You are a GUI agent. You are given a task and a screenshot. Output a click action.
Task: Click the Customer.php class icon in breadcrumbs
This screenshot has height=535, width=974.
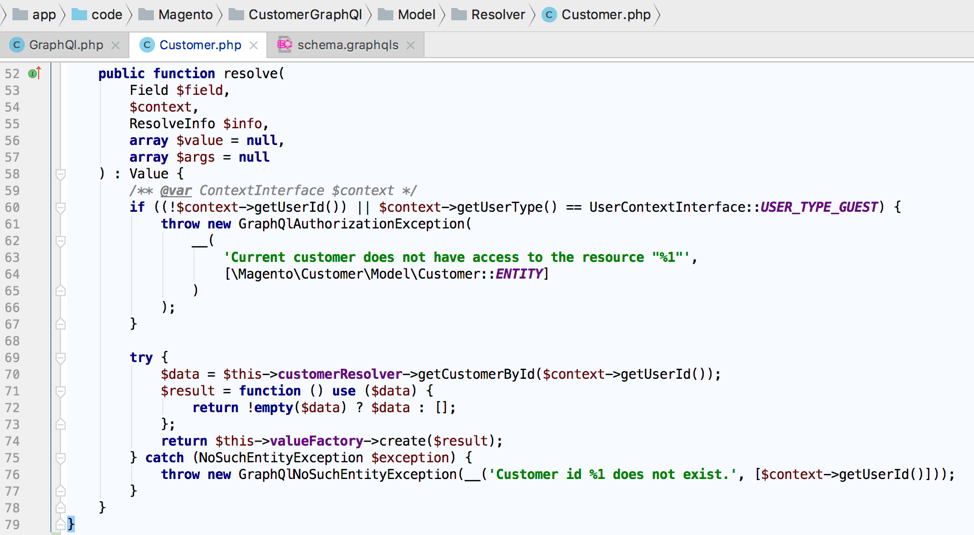(x=549, y=15)
